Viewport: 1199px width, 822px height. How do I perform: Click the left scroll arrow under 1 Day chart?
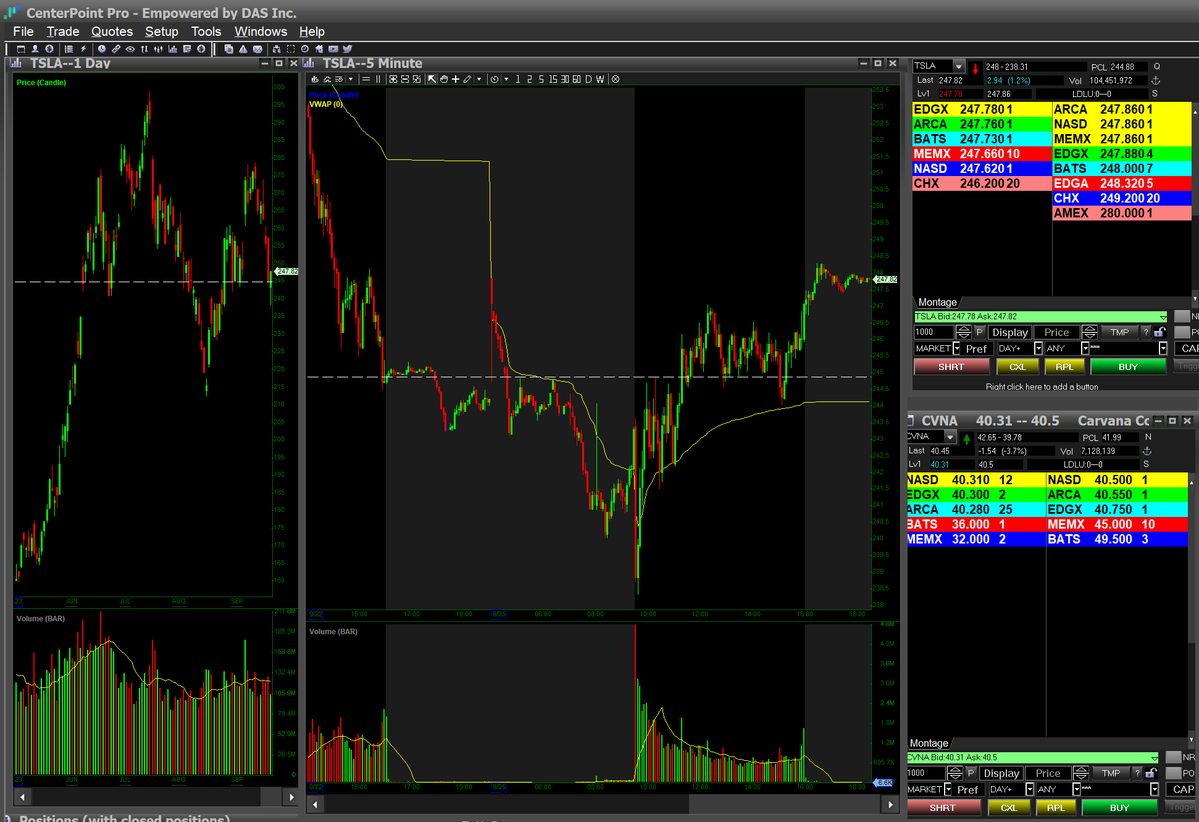tap(22, 797)
